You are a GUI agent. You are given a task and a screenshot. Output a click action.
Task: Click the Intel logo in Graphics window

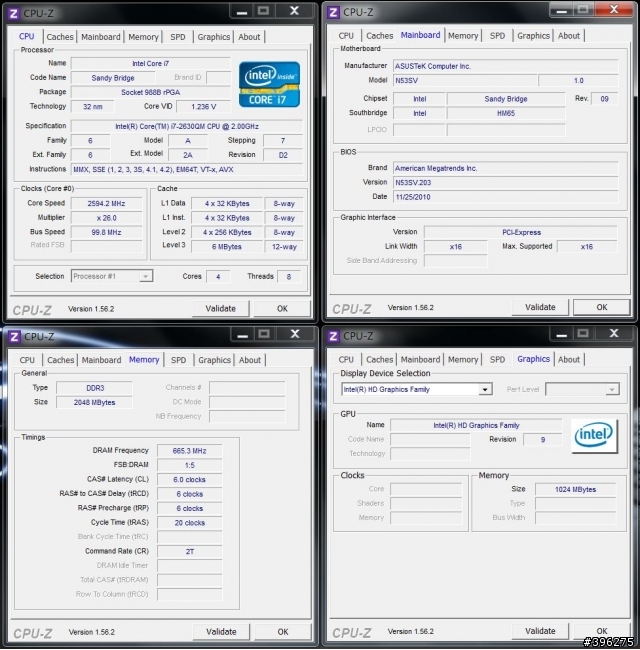click(594, 436)
